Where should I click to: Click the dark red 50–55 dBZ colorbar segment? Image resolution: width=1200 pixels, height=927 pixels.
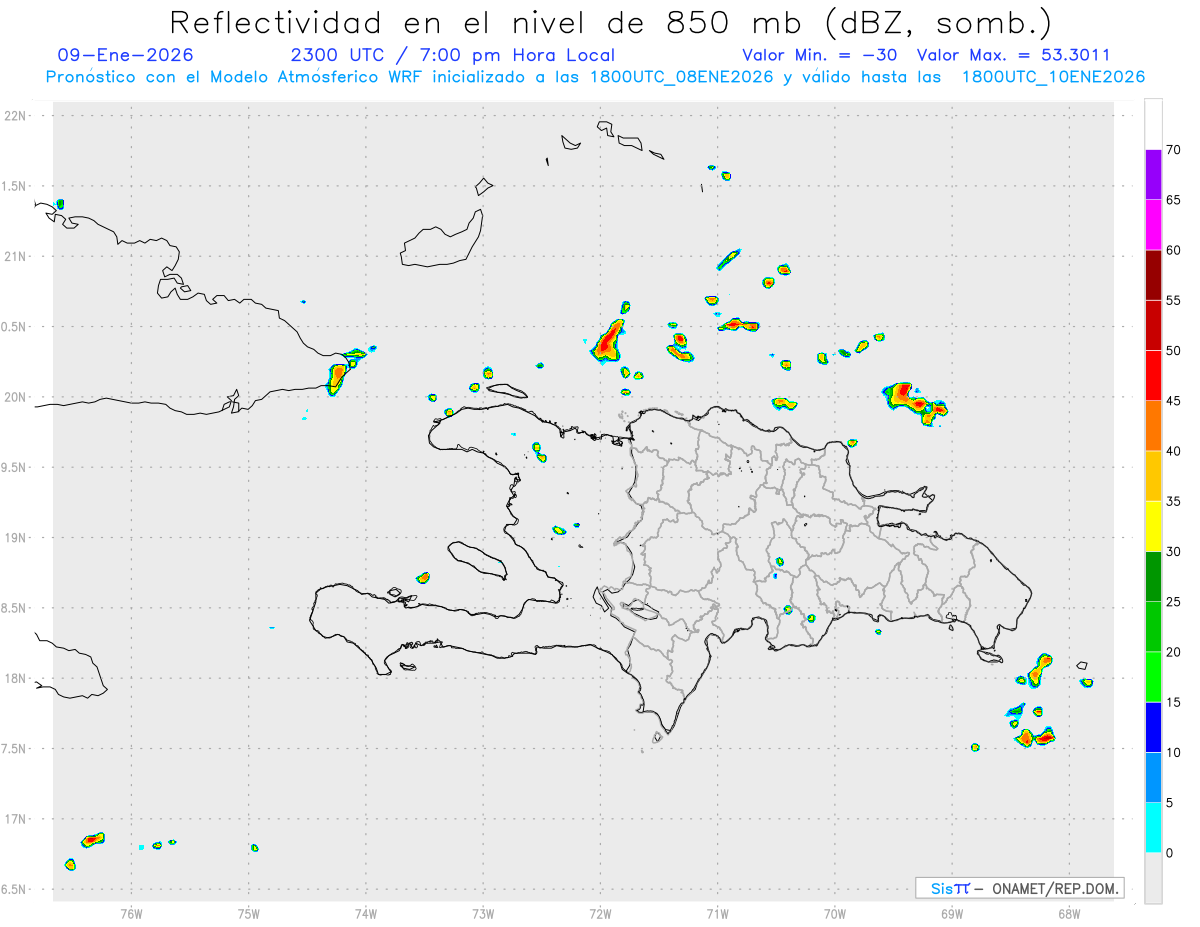tap(1153, 326)
